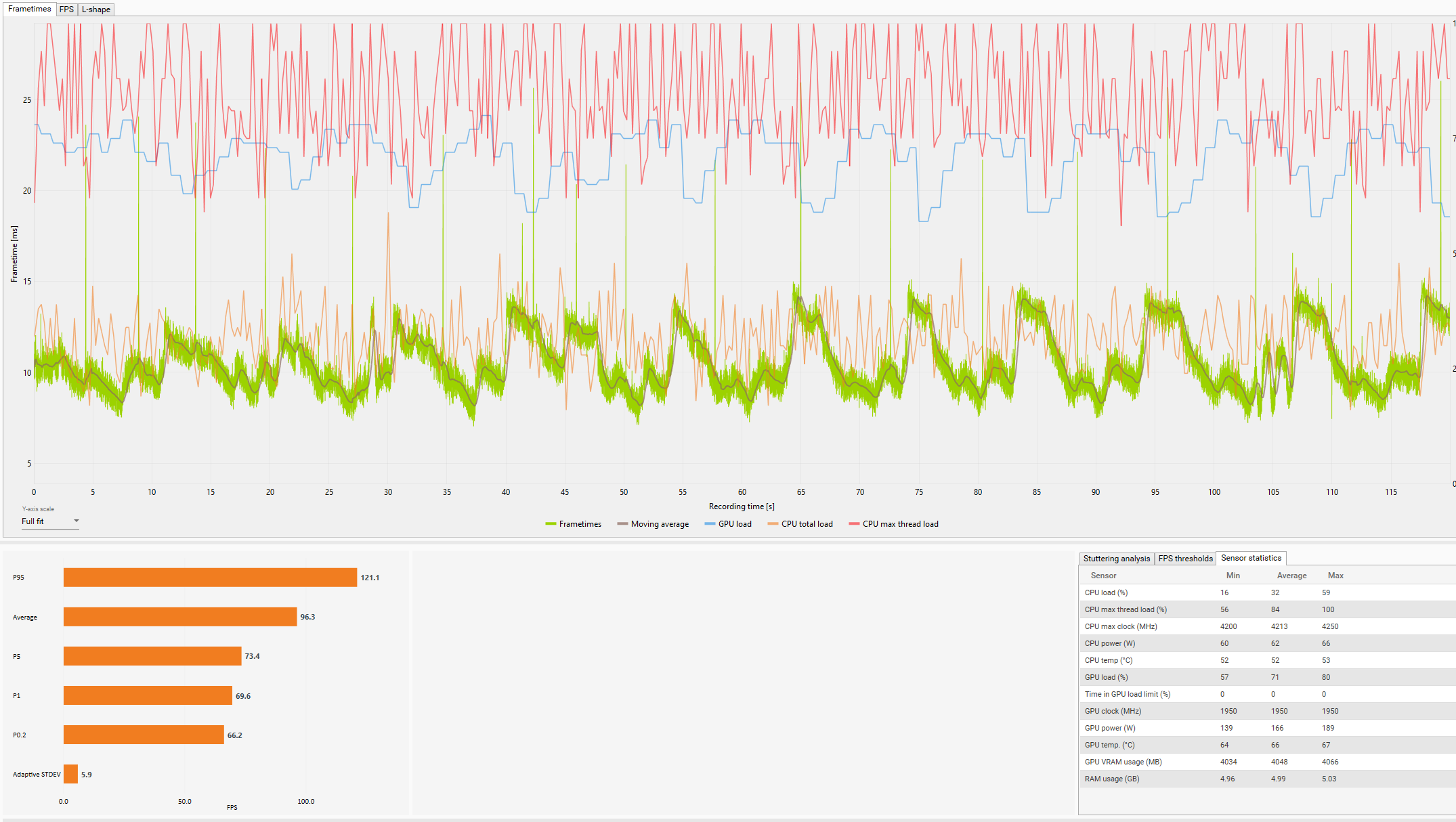
Task: Select the CPU max clock (MHz) row
Action: (x=1151, y=626)
